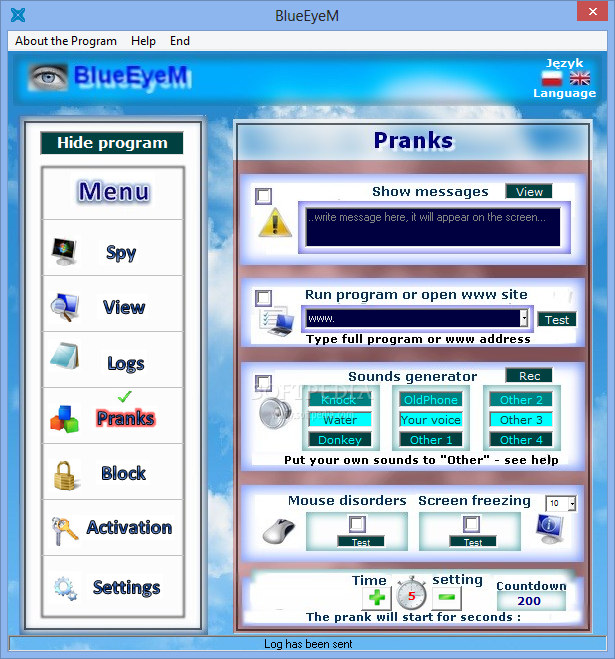Click the Log has been sent status
Screen dimensions: 615x659
308,643
